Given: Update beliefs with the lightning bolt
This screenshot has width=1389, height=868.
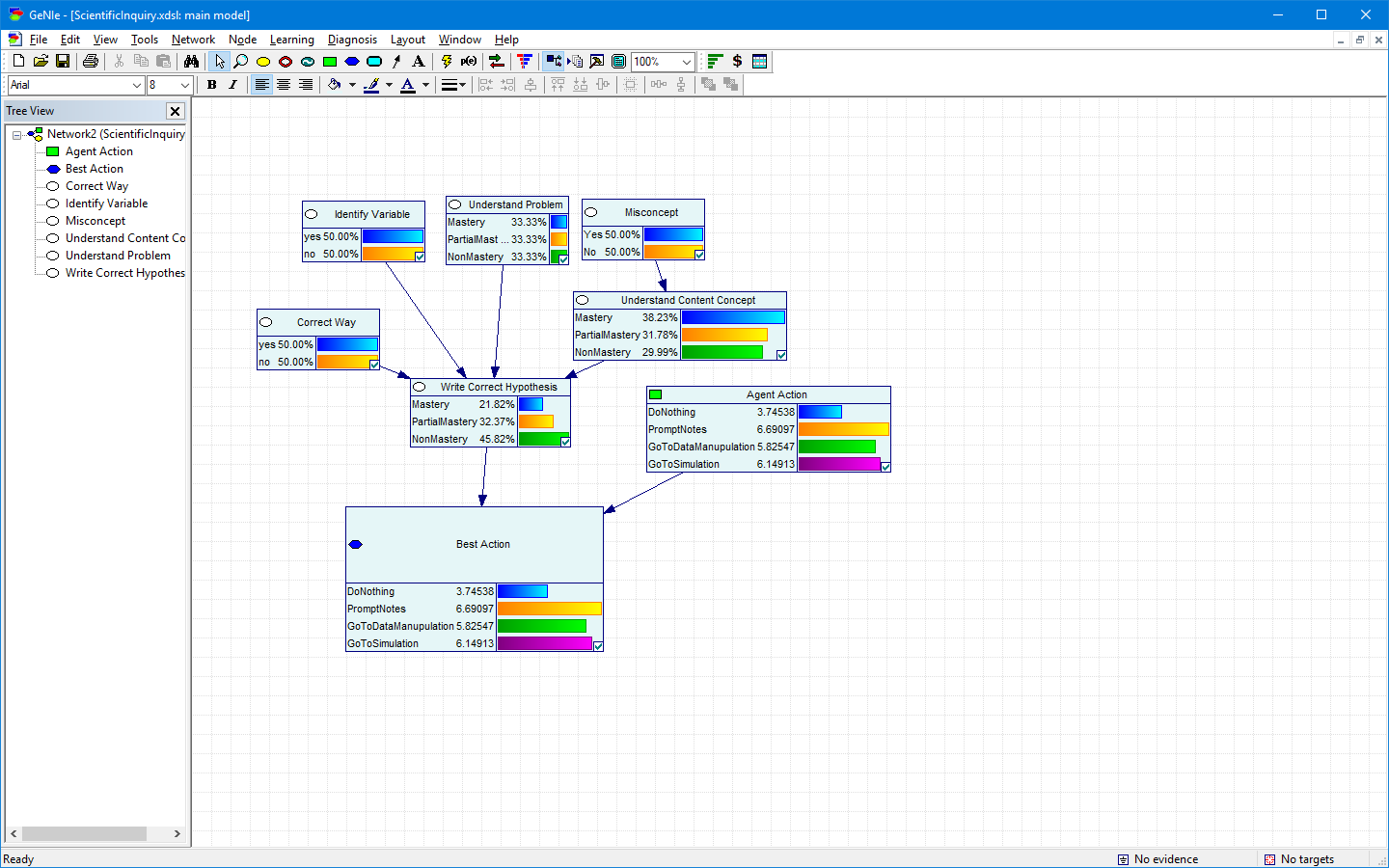Looking at the screenshot, I should pyautogui.click(x=447, y=61).
